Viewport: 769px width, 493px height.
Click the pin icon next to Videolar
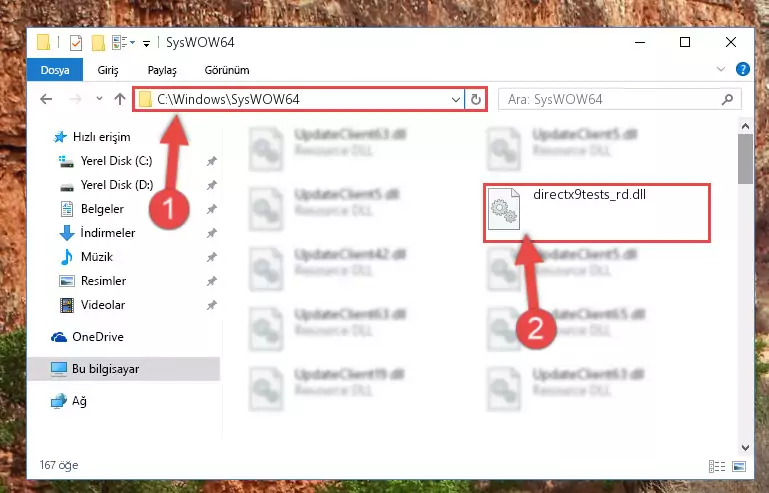pos(211,305)
